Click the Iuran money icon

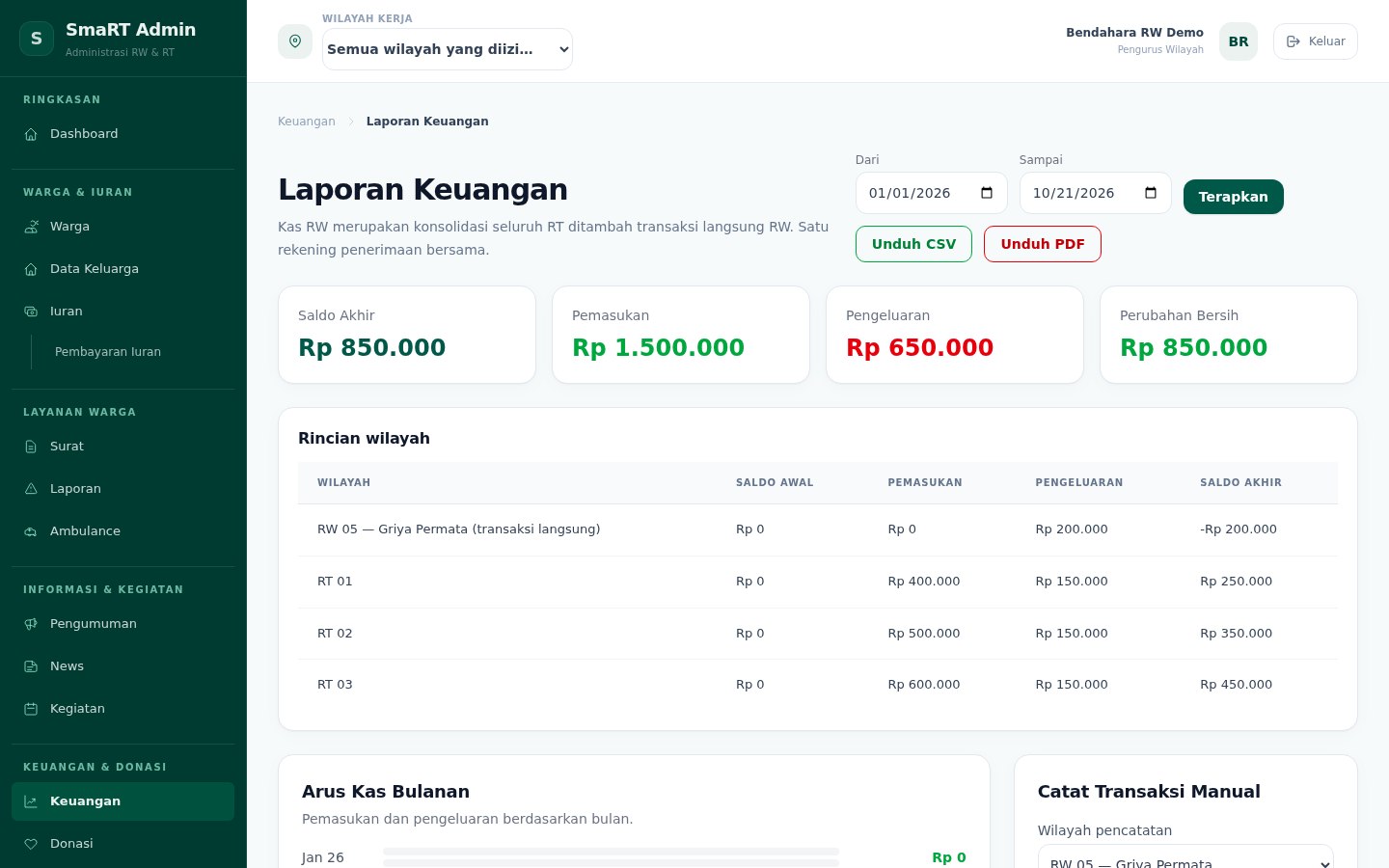coord(31,312)
